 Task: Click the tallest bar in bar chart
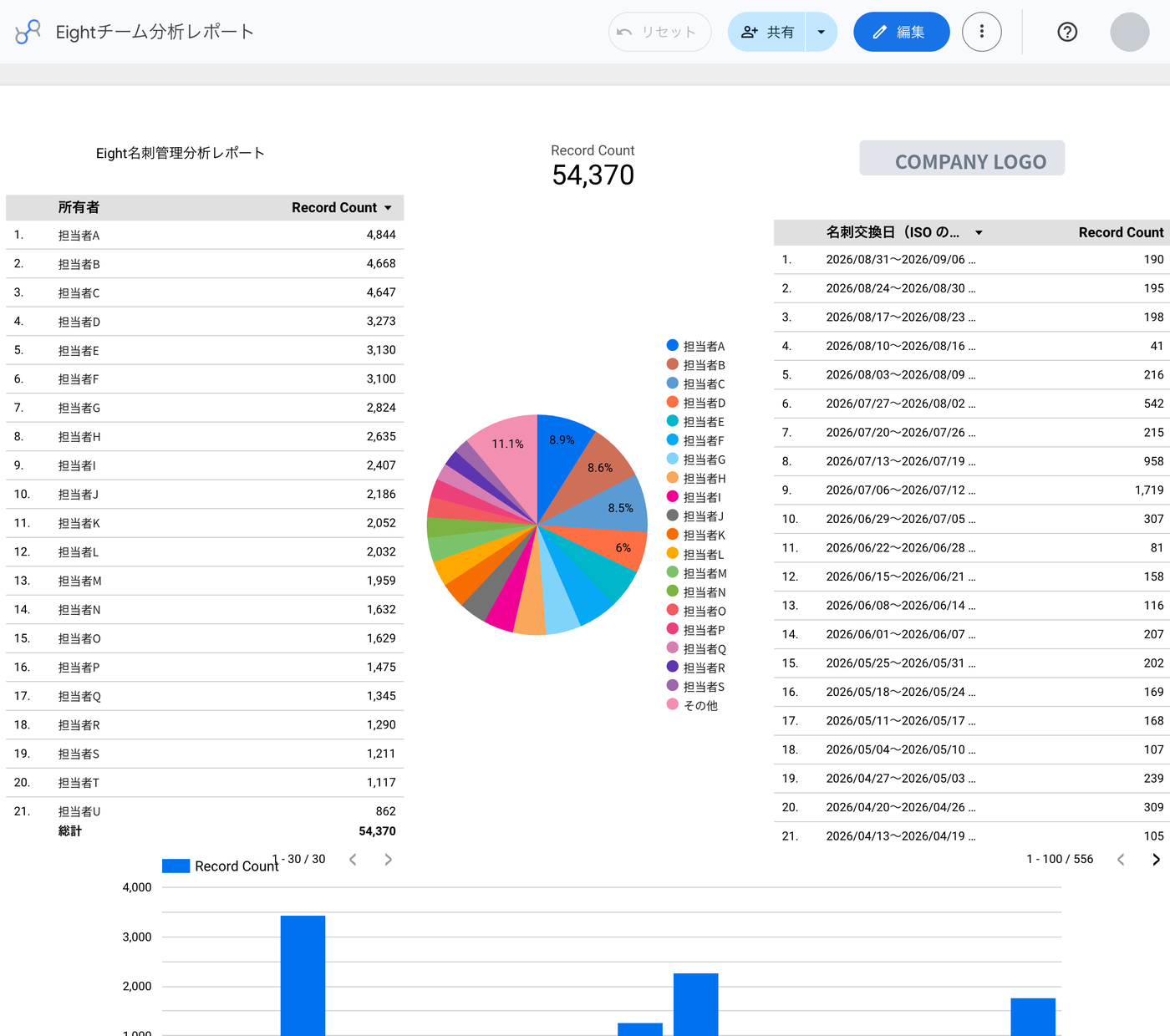(x=303, y=976)
